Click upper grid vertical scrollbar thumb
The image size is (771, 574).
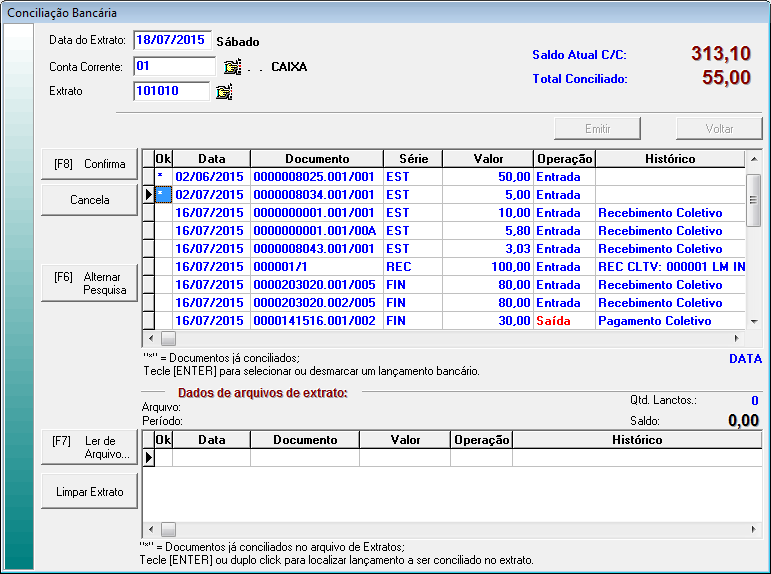pyautogui.click(x=753, y=200)
